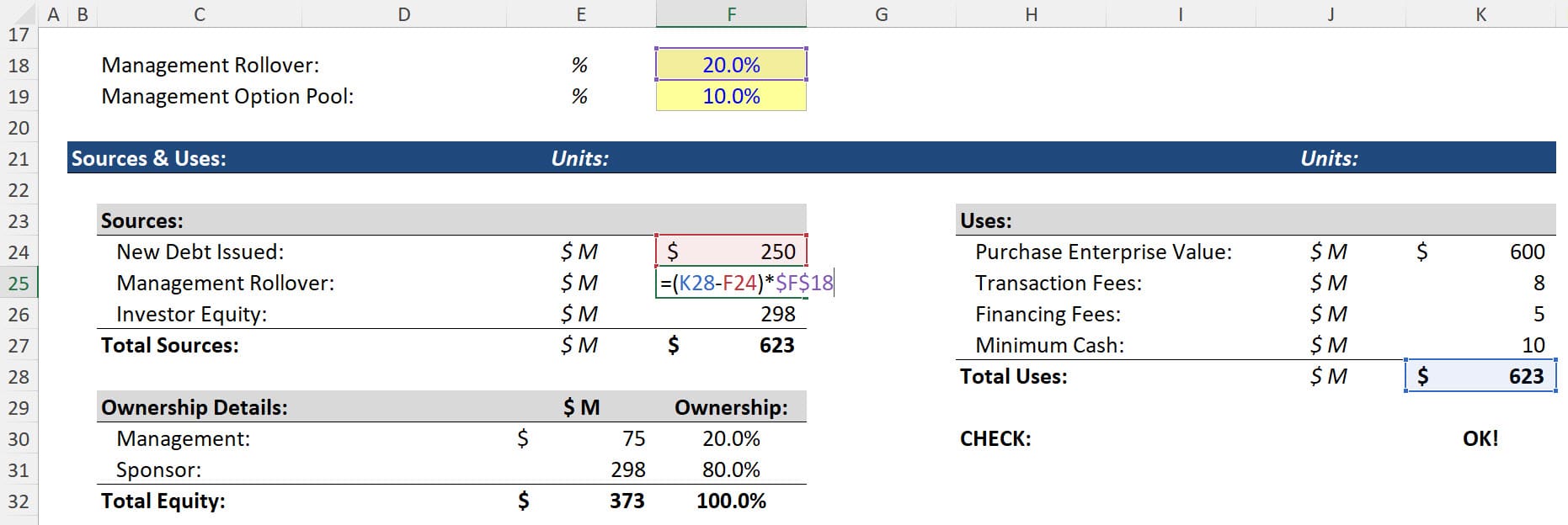Image resolution: width=1568 pixels, height=525 pixels.
Task: Select row 21 header
Action: (x=19, y=159)
